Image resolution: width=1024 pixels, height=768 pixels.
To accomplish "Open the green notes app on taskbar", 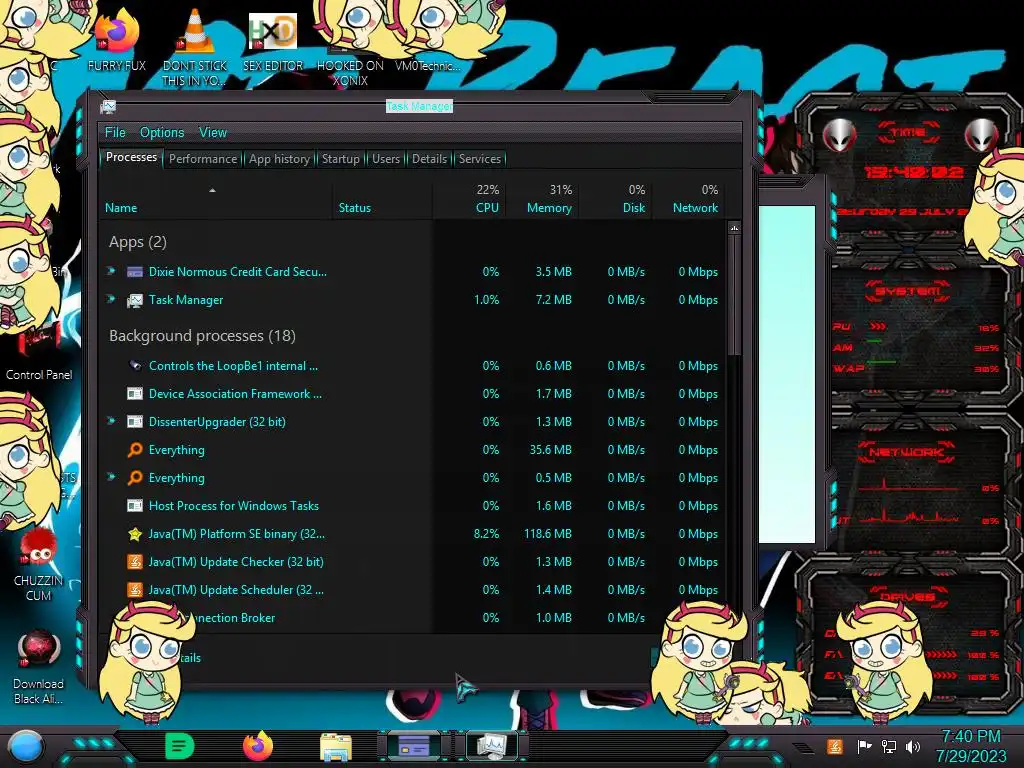I will point(179,746).
